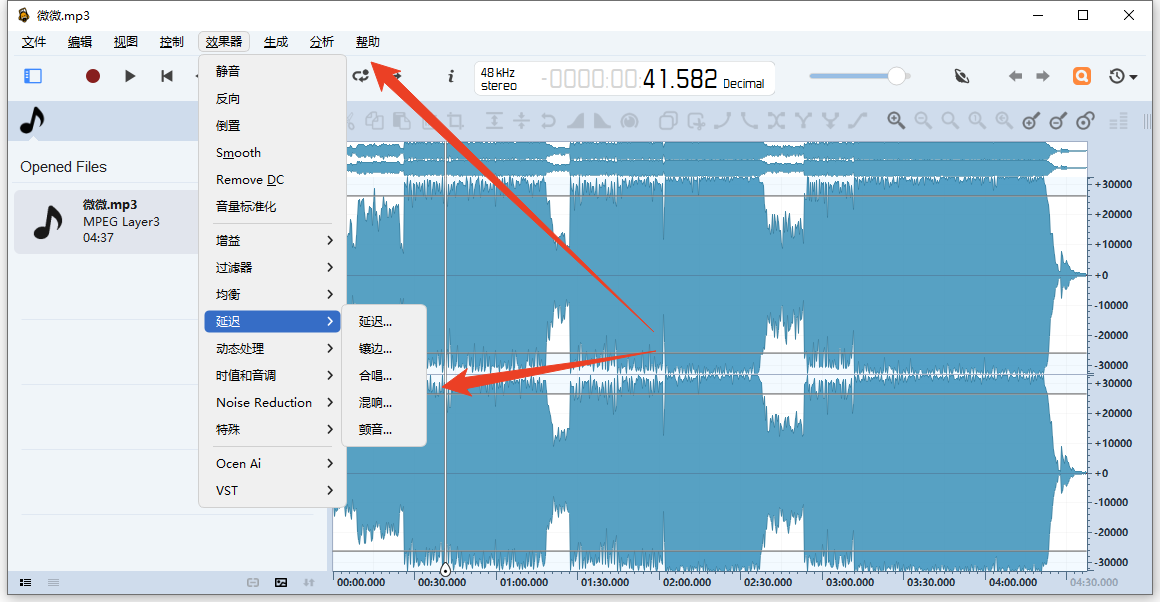The image size is (1160, 602).
Task: Switch file list to detailed view icon
Action: click(25, 582)
